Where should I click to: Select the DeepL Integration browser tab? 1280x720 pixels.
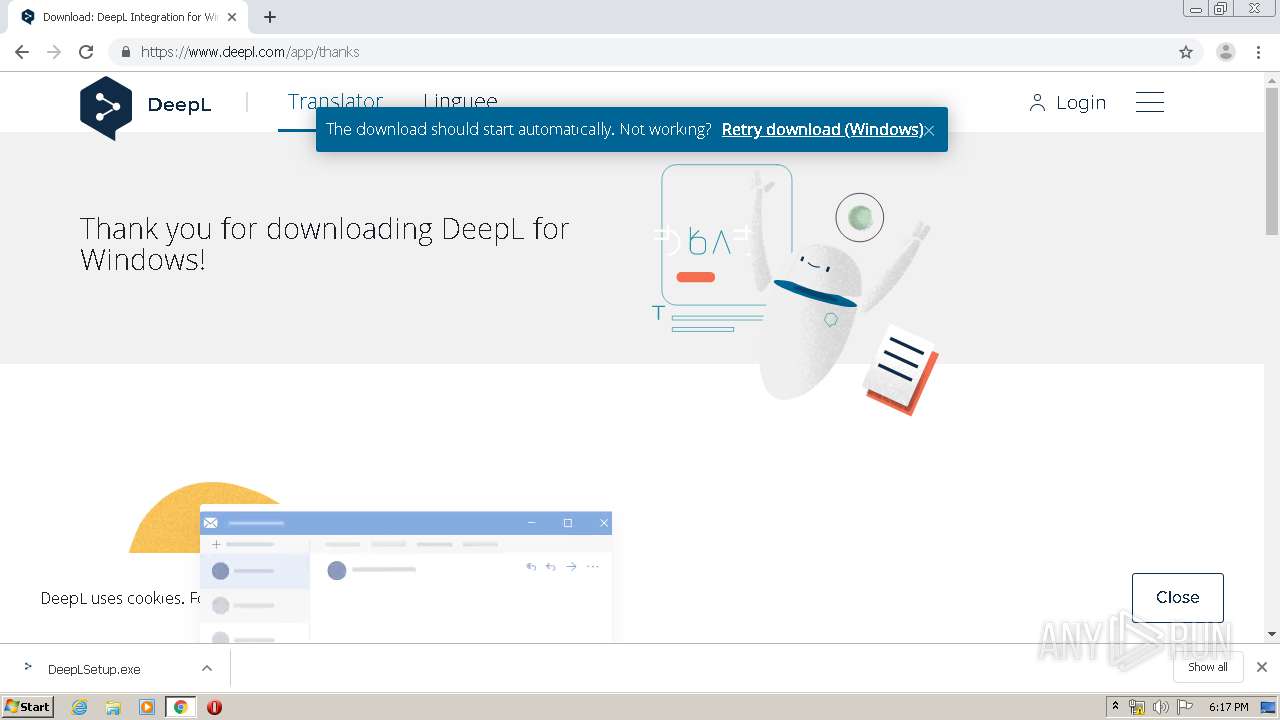[x=128, y=17]
